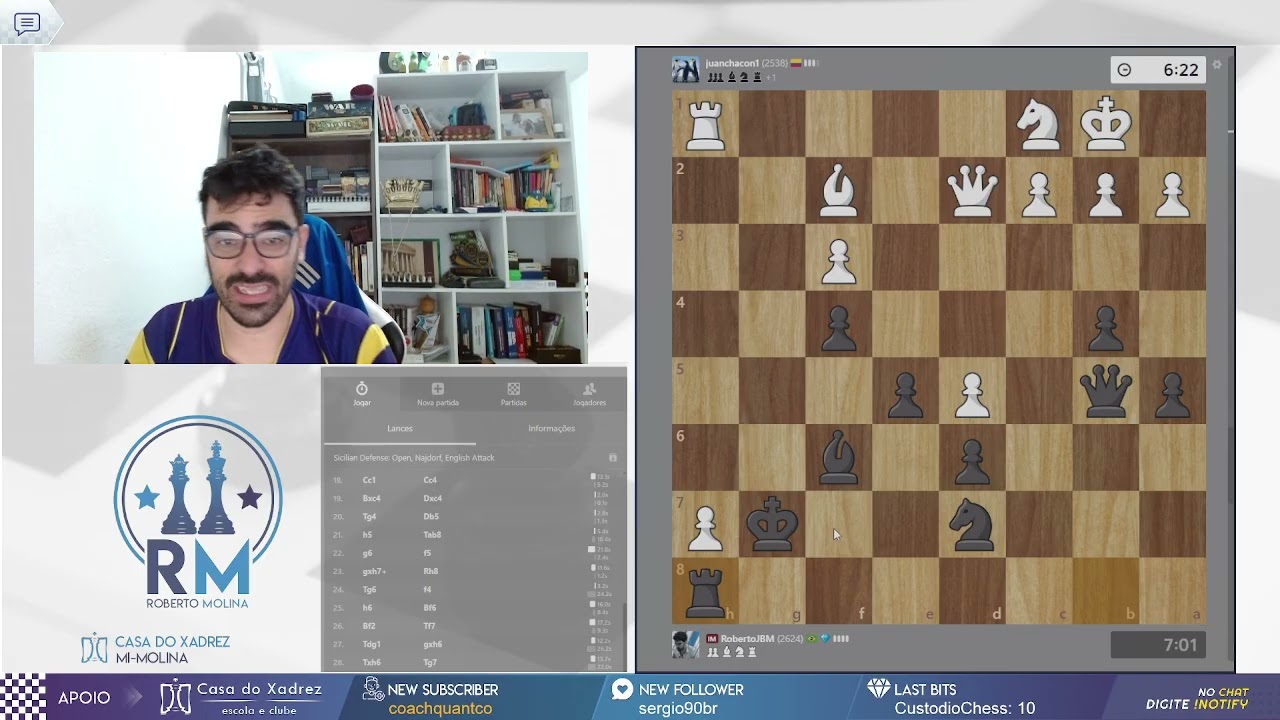Viewport: 1280px width, 720px height.
Task: Jump to move 28. Txh6
Action: tap(371, 663)
